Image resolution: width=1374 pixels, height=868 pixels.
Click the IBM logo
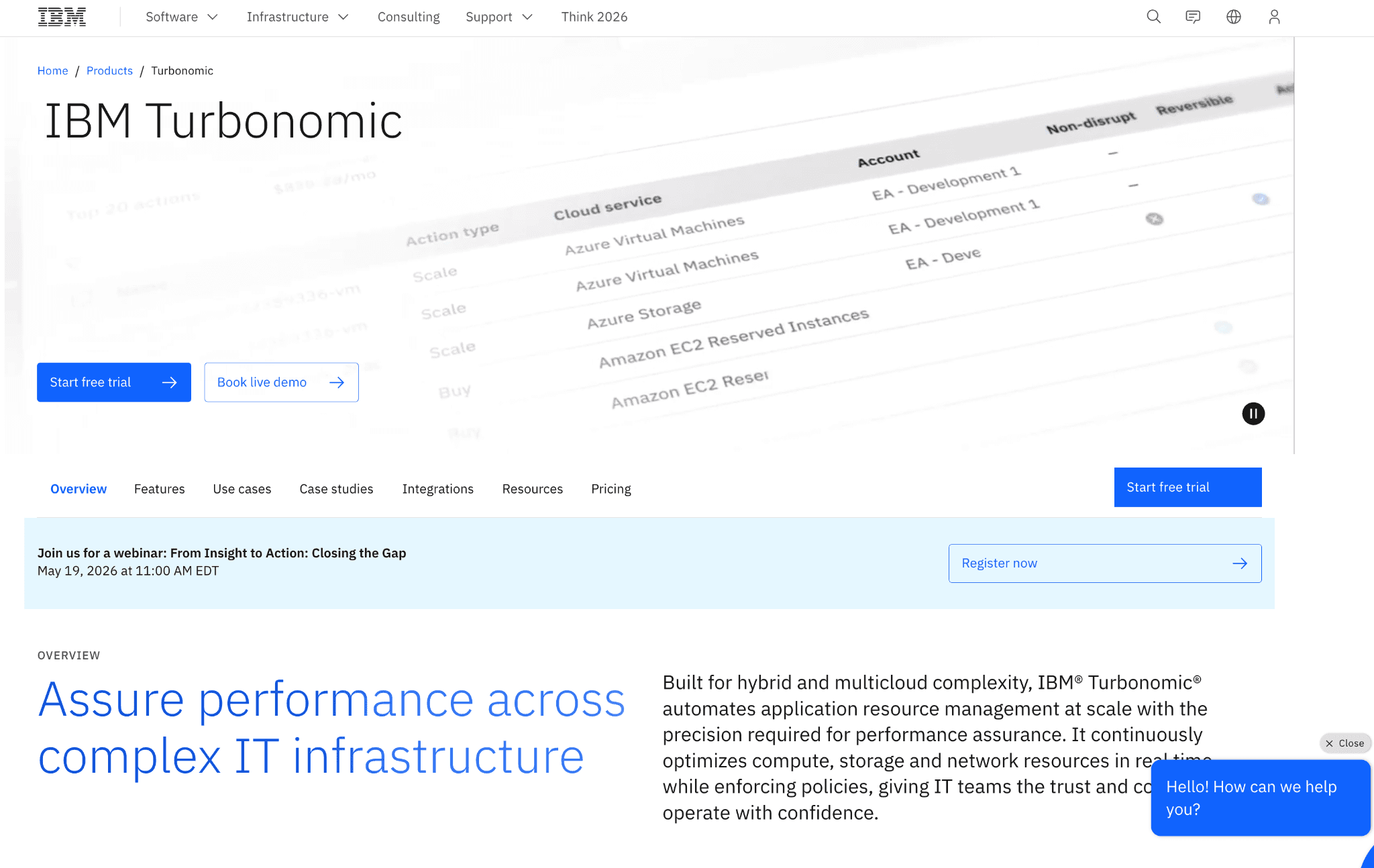62,17
